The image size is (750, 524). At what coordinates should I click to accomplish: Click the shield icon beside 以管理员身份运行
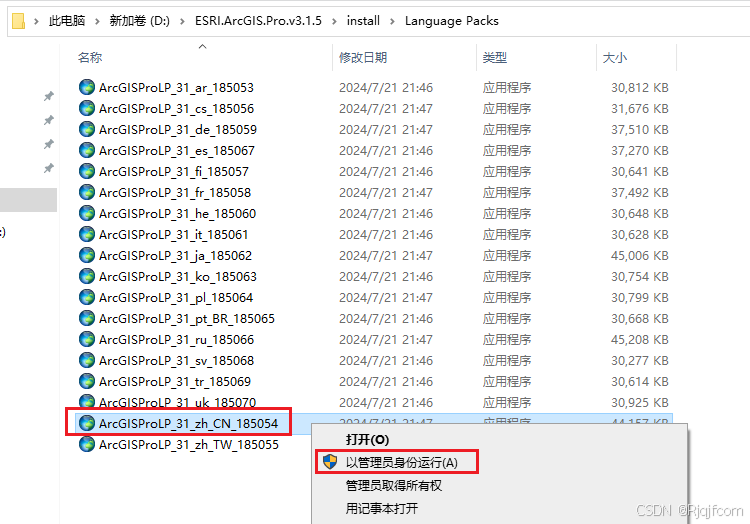[x=330, y=462]
